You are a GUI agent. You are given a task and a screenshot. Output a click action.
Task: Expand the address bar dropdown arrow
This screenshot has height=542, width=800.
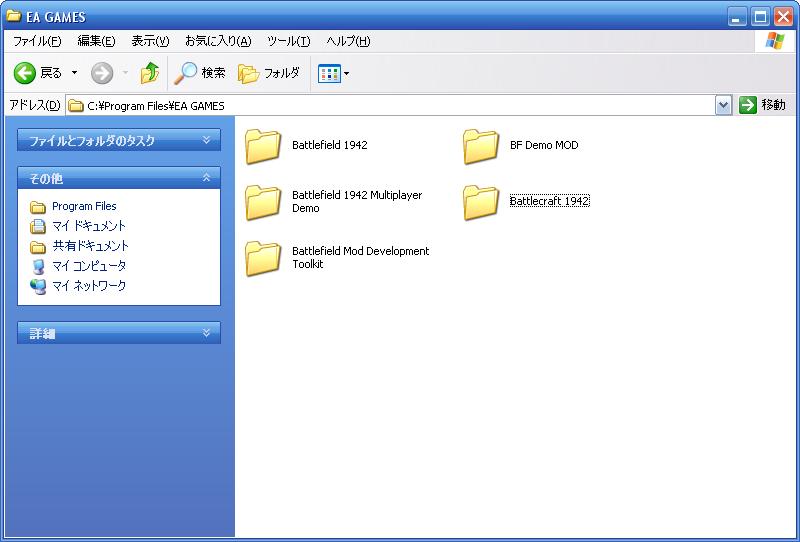click(723, 106)
